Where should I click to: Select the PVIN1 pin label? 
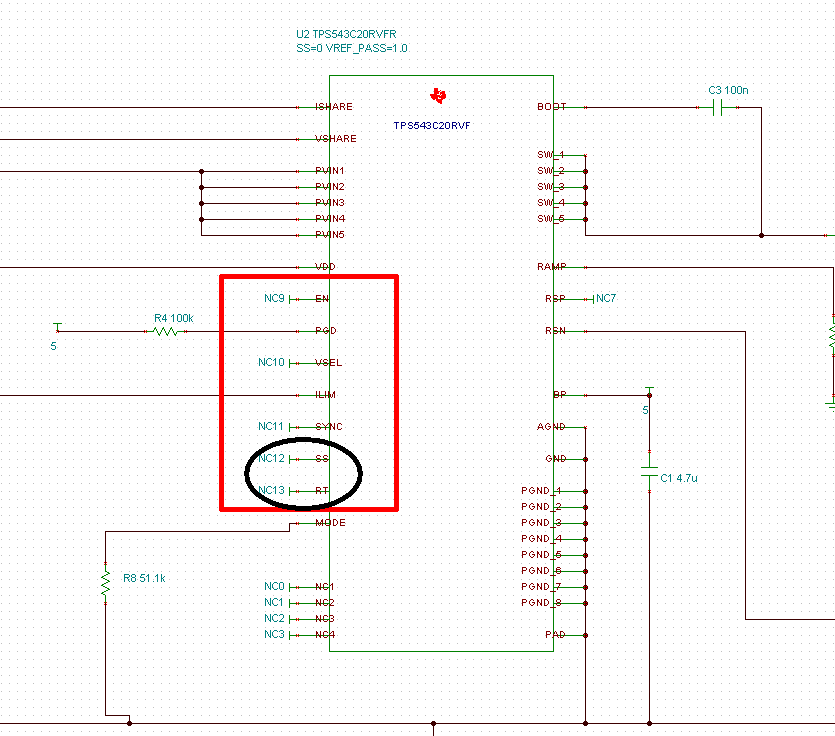point(330,170)
